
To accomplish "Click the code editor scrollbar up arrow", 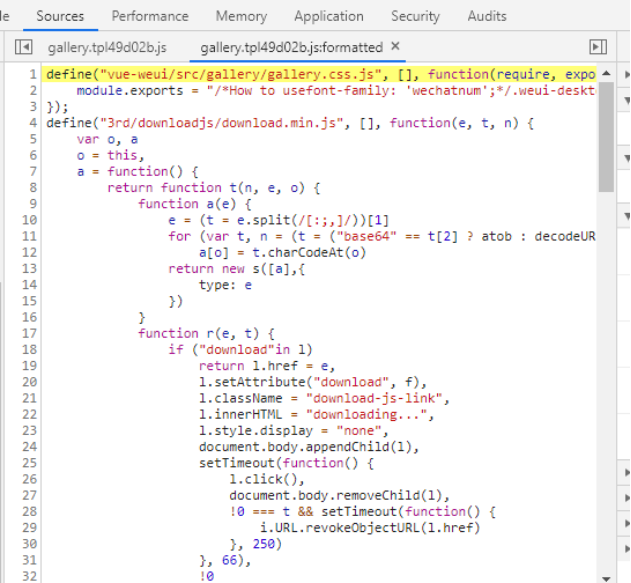I will tap(606, 74).
